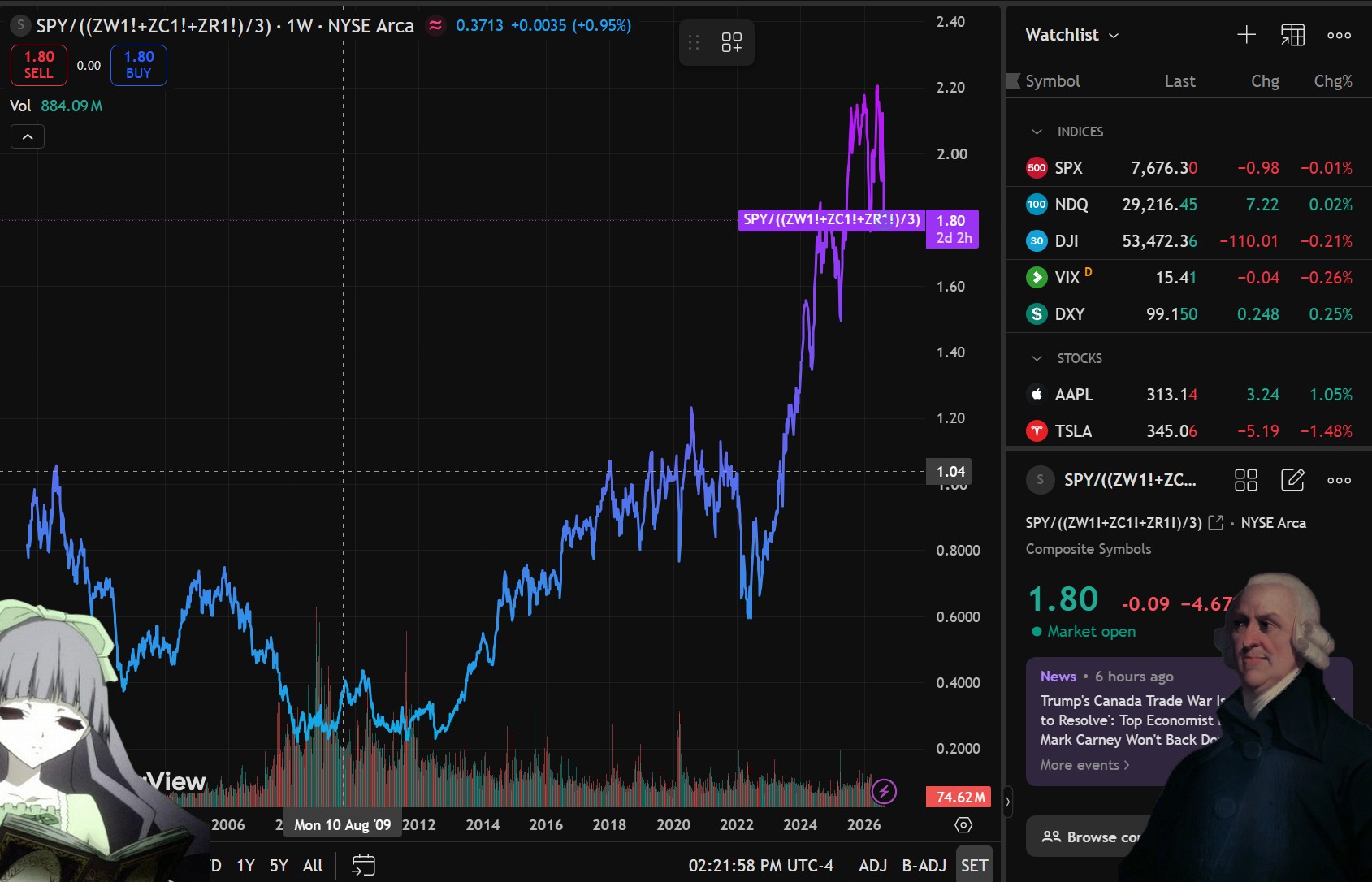Click the 1.80 SELL button
Screen dimensions: 1372x882
[39, 65]
